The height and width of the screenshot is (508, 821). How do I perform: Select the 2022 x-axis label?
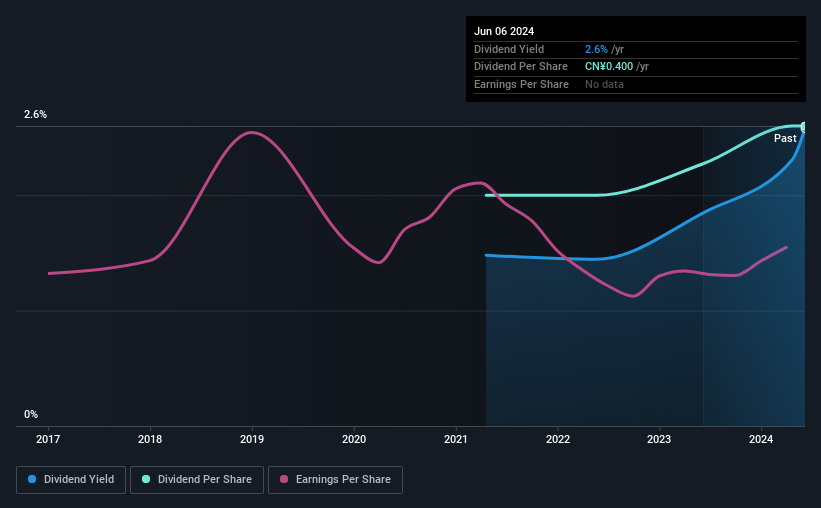(x=558, y=439)
